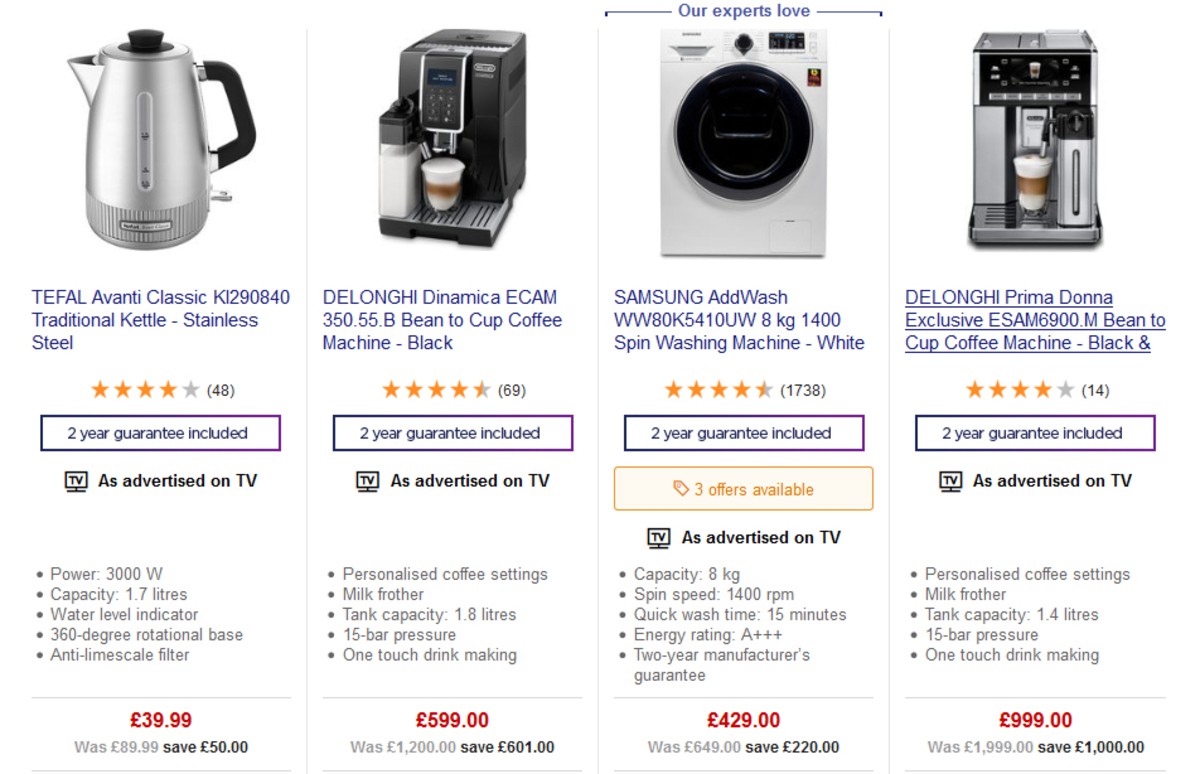
Task: Click the 3 offers available button
Action: [x=742, y=489]
